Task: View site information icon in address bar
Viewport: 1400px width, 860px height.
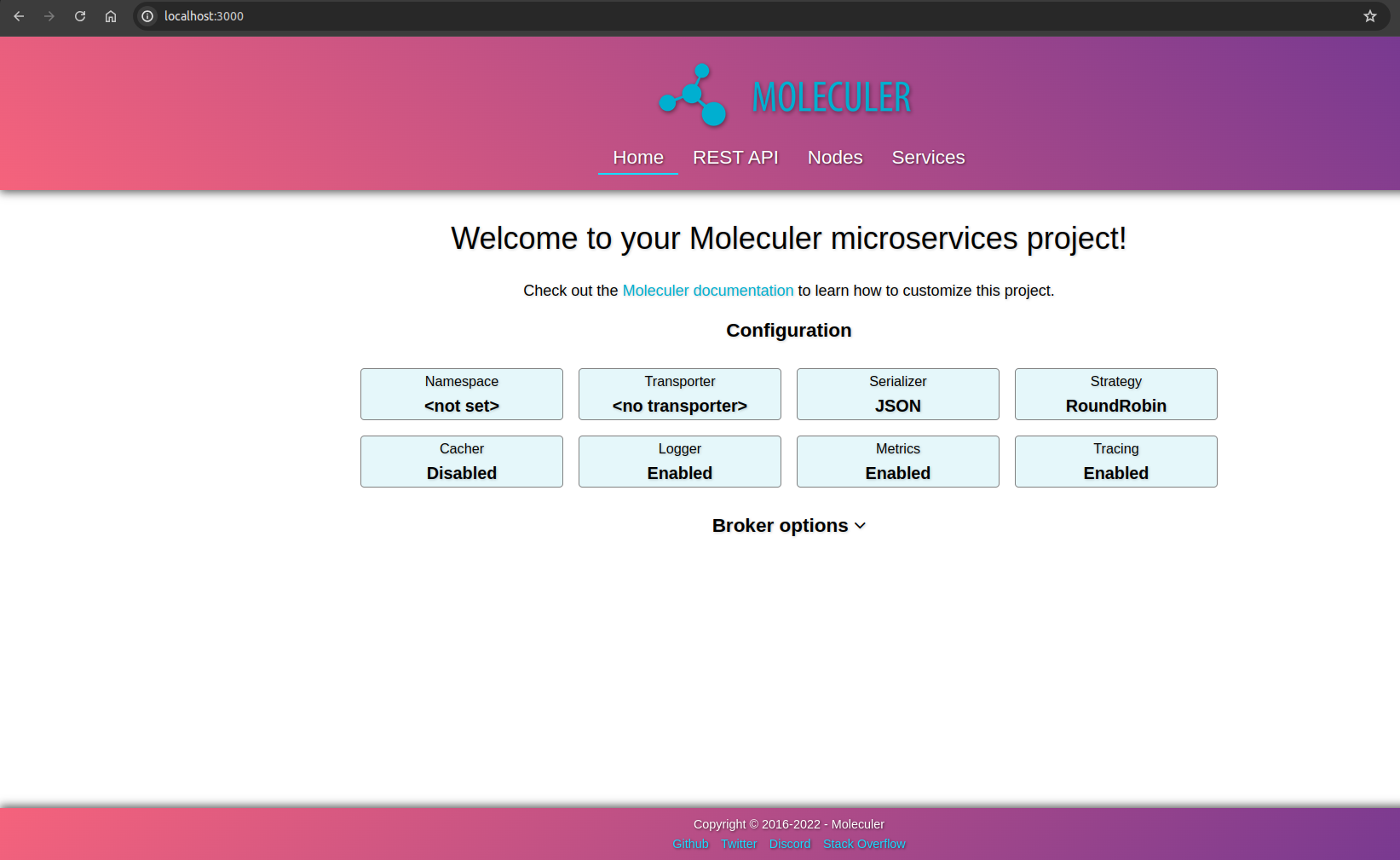Action: point(147,16)
